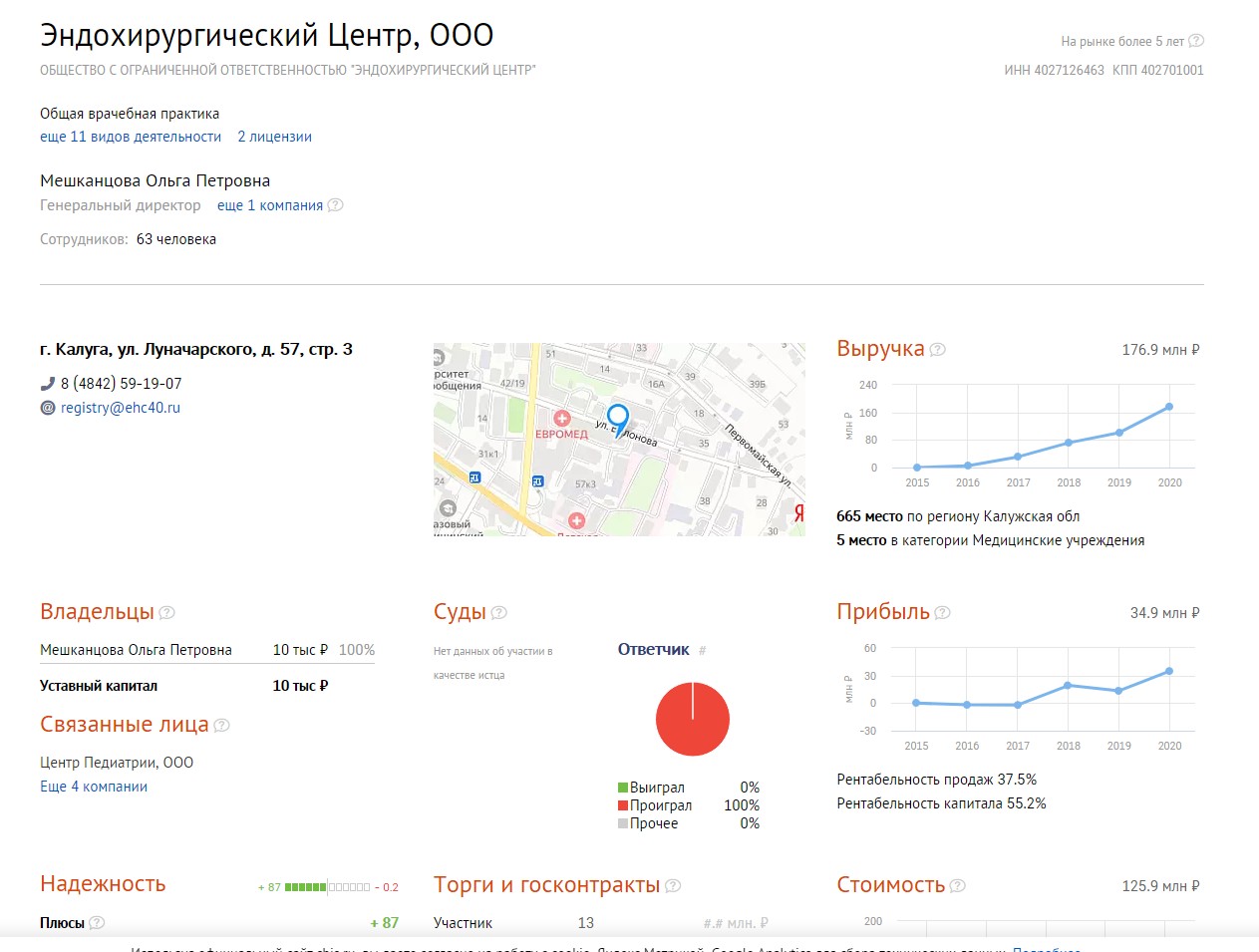Click question icon beside Стоимость heading
The width and height of the screenshot is (1259, 952).
tap(958, 886)
